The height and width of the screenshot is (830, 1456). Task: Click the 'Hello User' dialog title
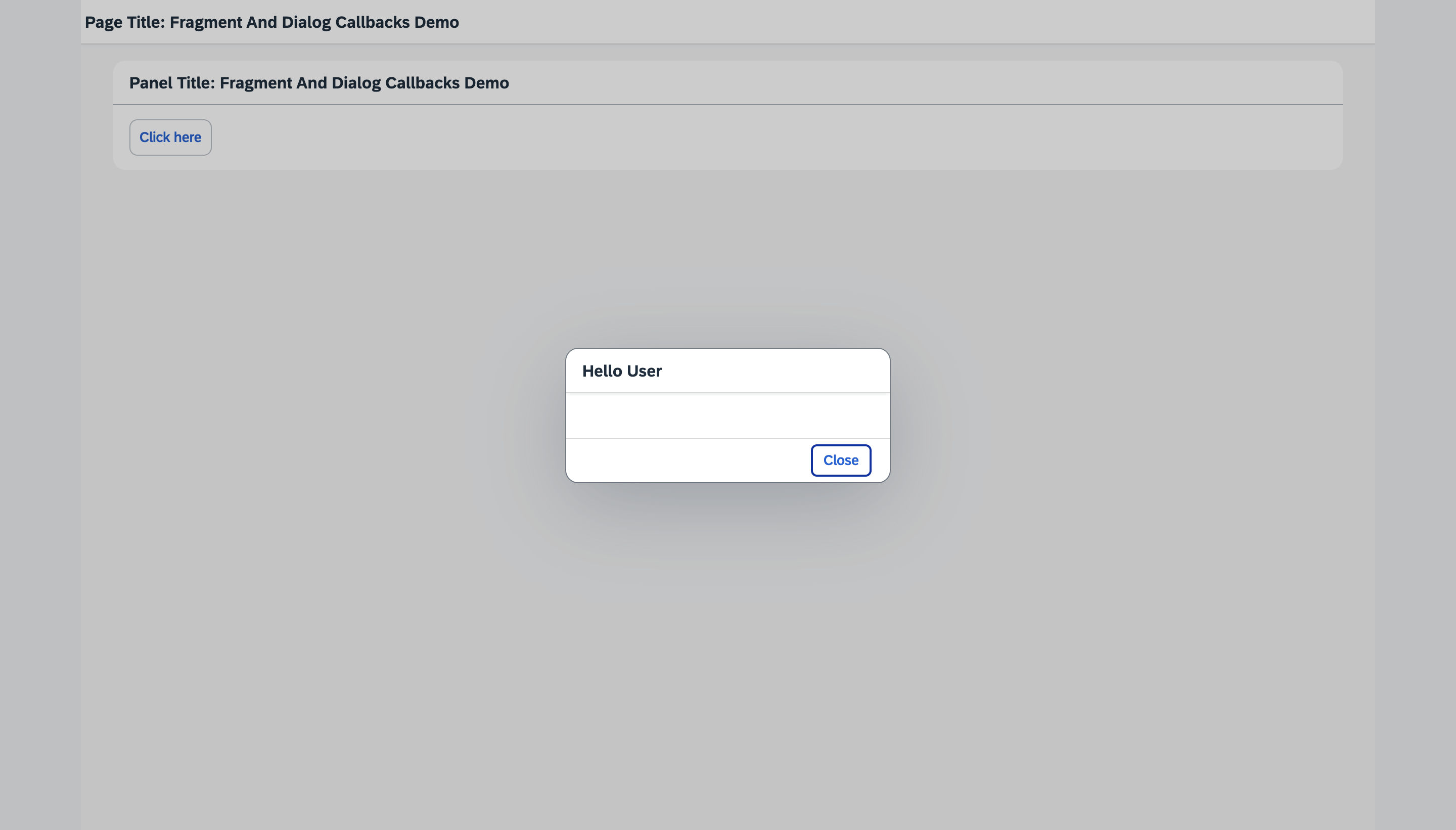[621, 371]
